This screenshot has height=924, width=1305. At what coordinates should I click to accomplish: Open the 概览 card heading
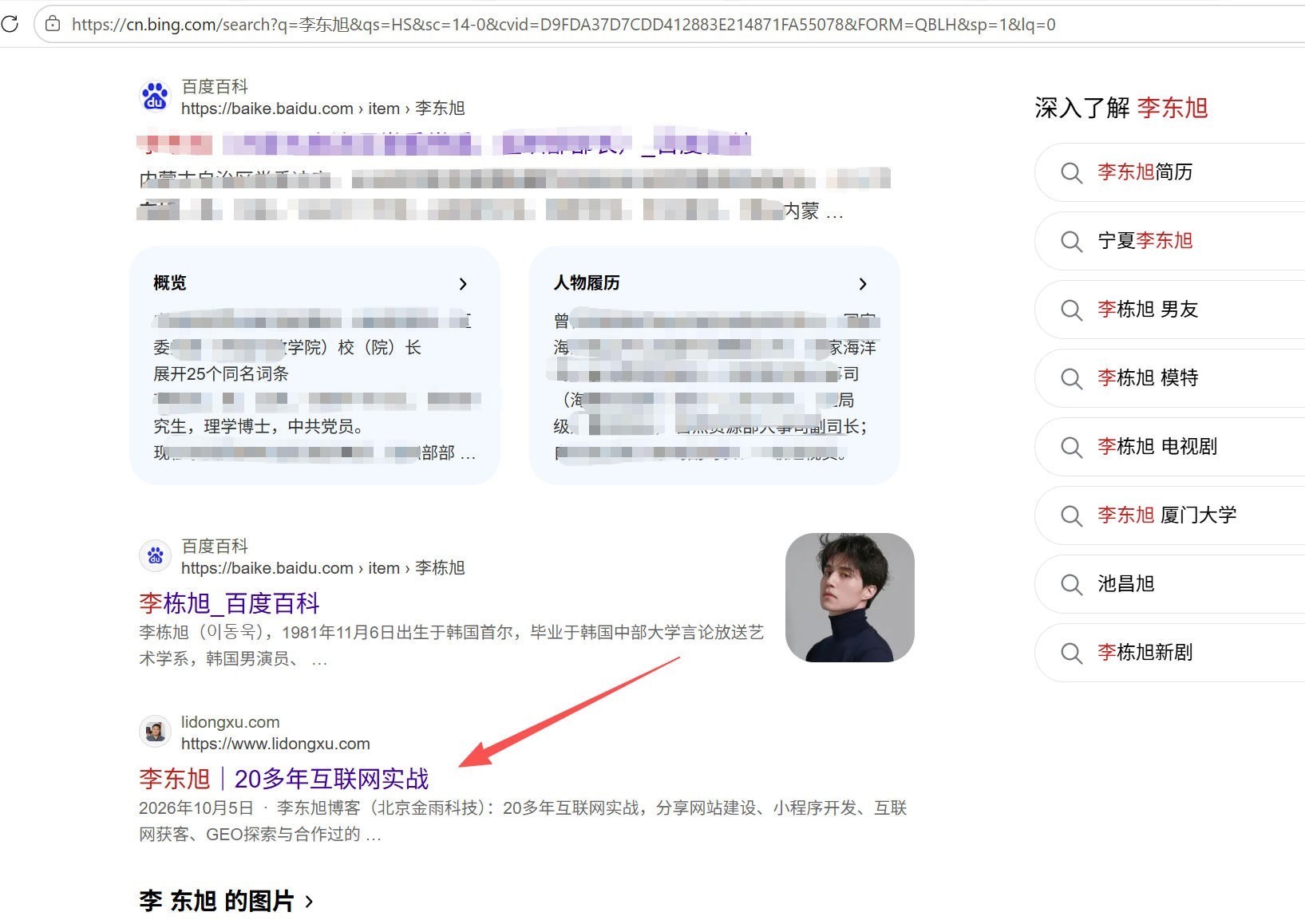pyautogui.click(x=170, y=282)
